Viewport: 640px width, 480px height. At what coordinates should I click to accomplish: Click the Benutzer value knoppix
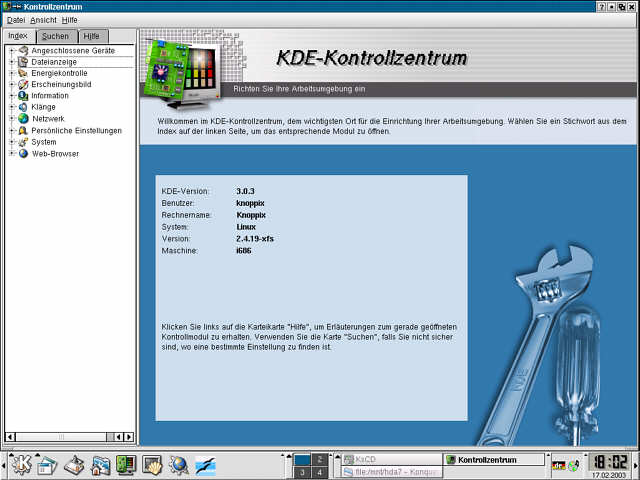pos(250,203)
